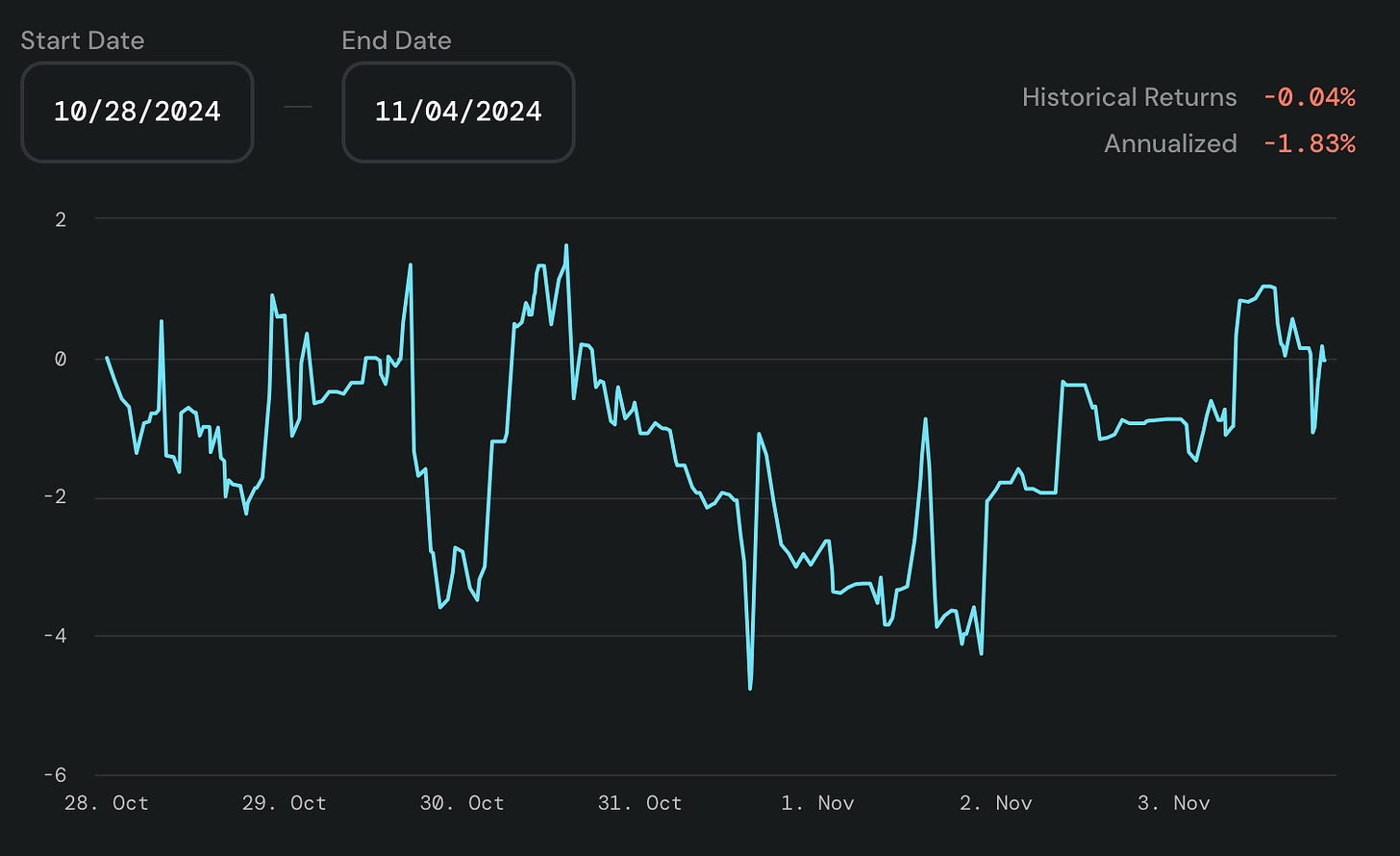Click the -1.83% annualized value

1309,143
